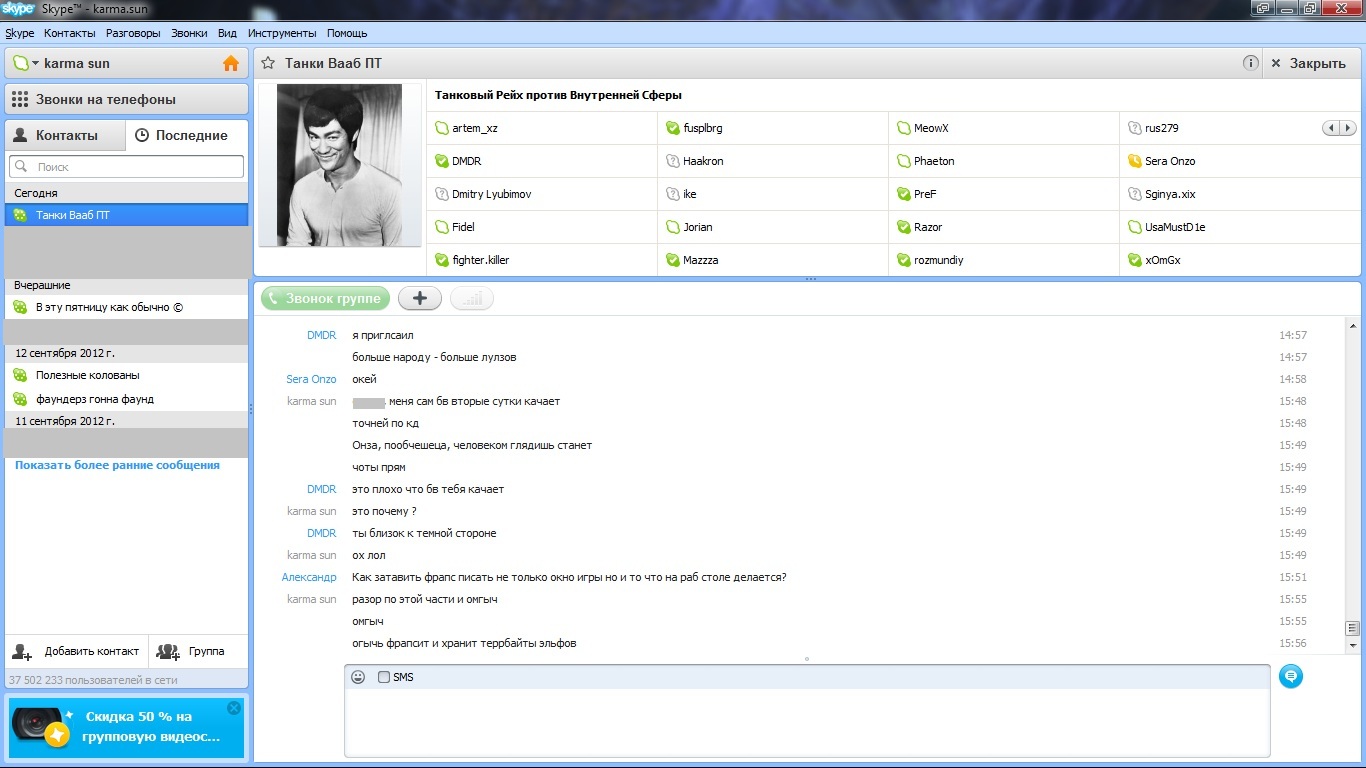Close the group video discount ad
Viewport: 1366px width, 768px height.
tap(234, 708)
